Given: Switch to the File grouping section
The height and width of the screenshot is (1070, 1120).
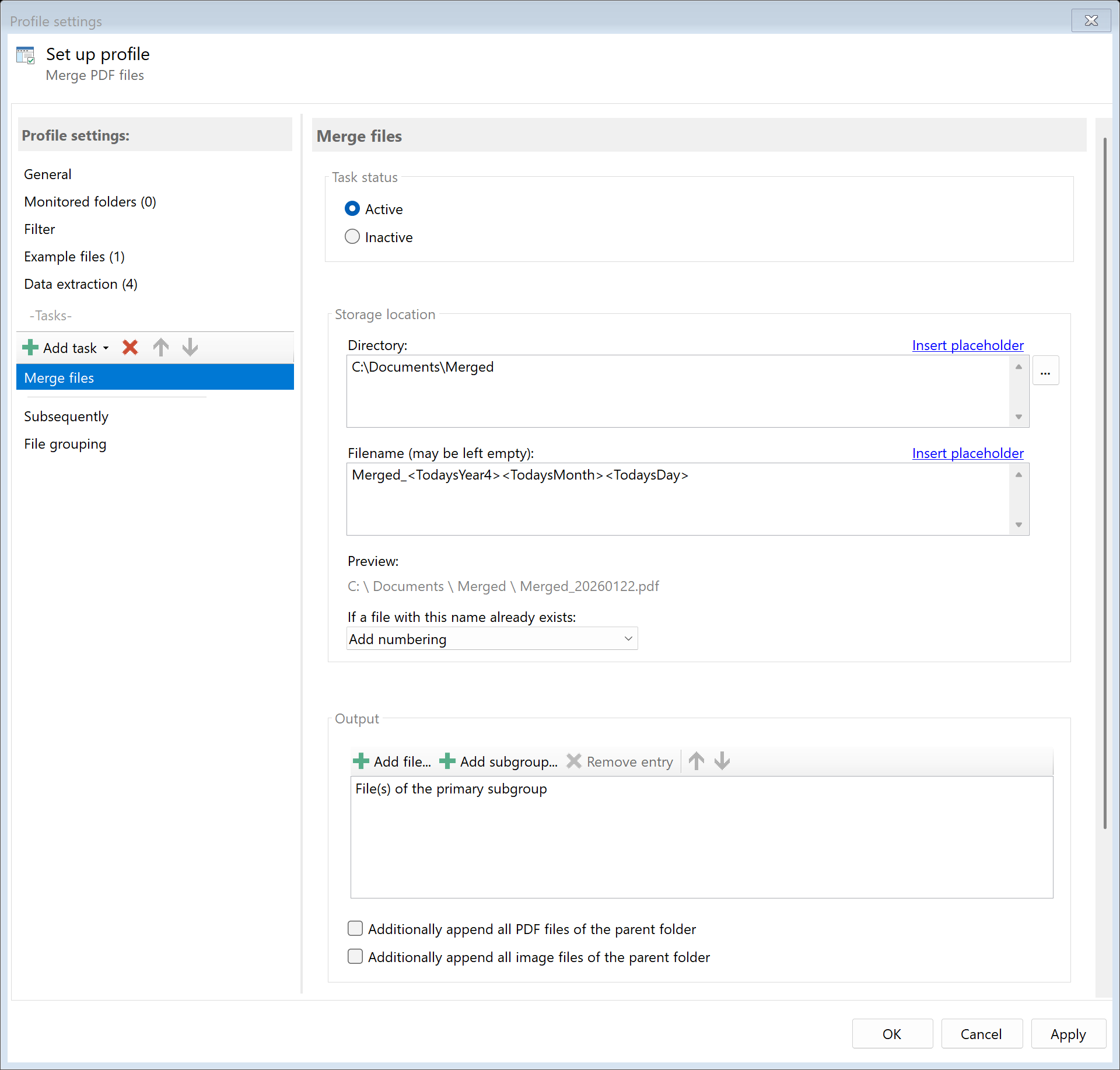Looking at the screenshot, I should click(65, 443).
